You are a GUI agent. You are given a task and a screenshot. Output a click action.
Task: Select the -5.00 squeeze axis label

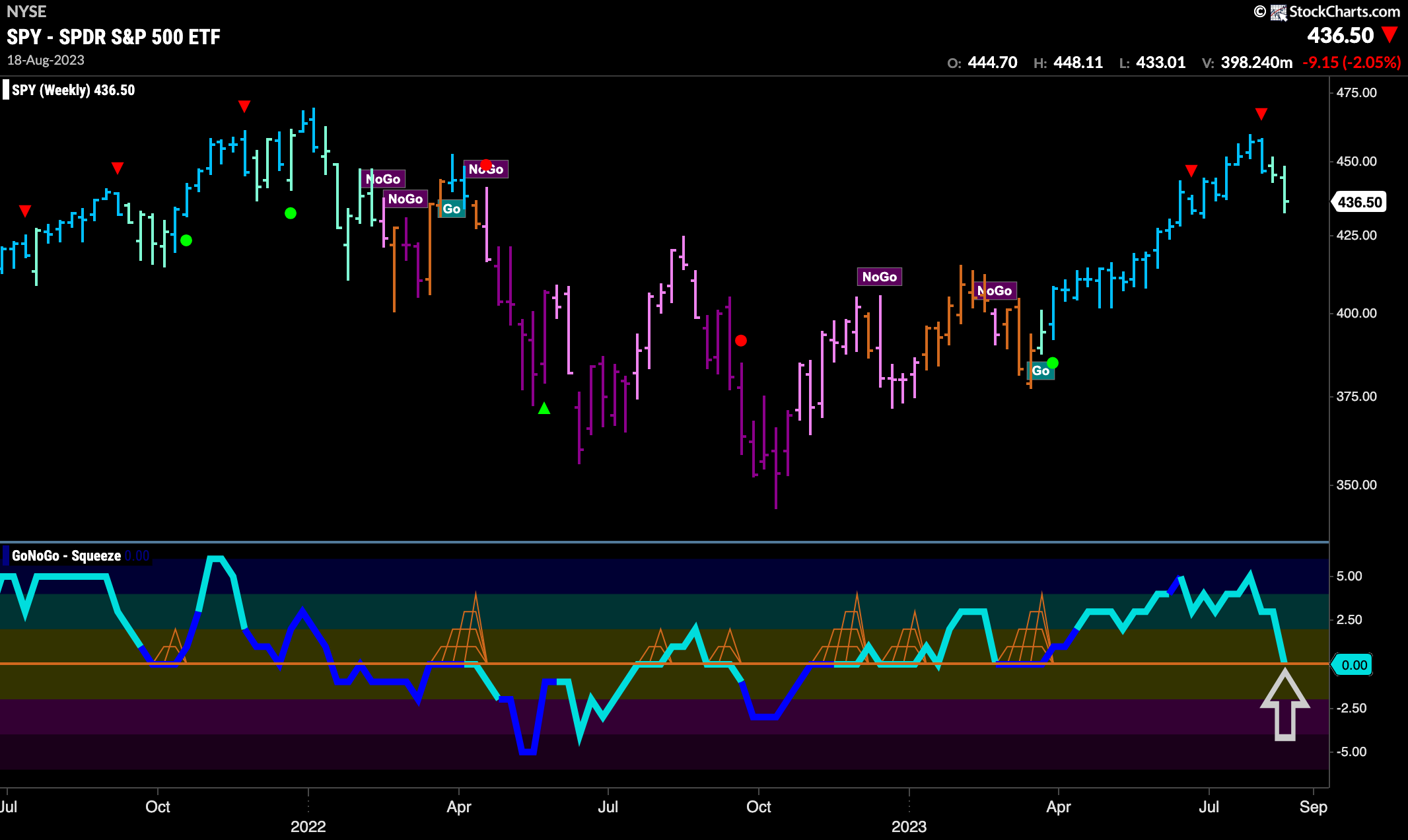[x=1350, y=752]
